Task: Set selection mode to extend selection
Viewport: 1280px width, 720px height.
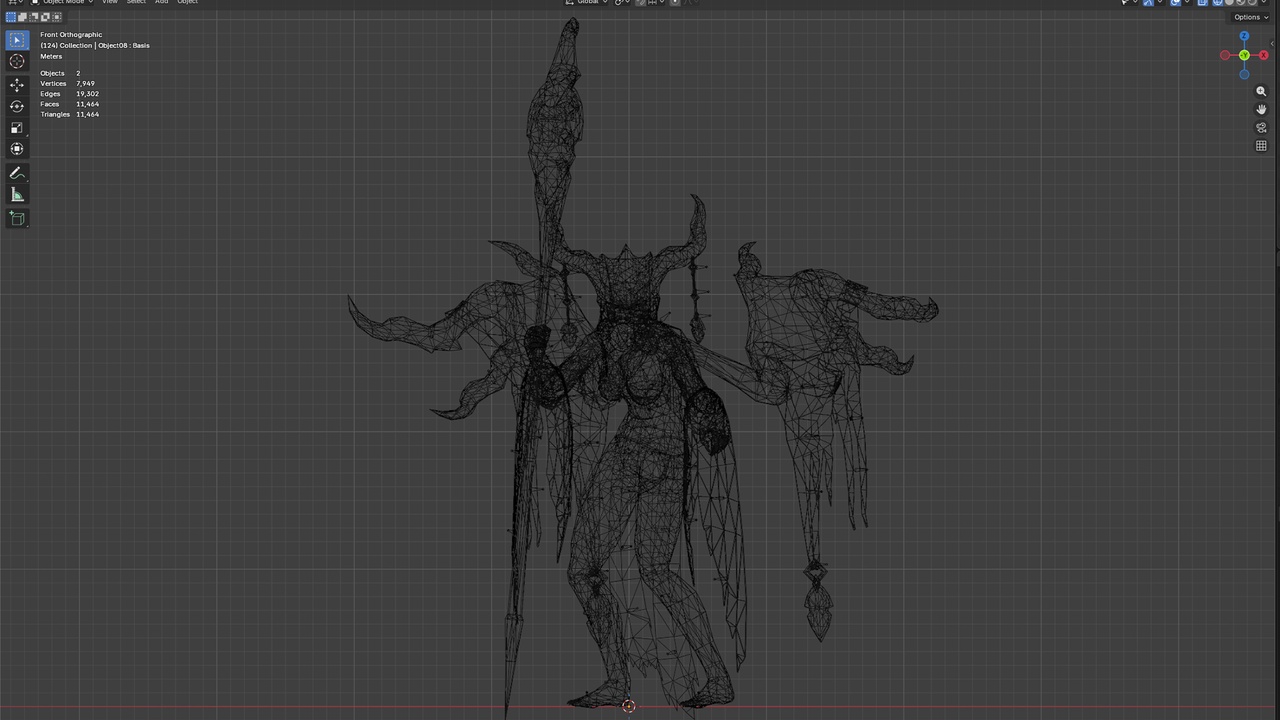Action: (22, 17)
